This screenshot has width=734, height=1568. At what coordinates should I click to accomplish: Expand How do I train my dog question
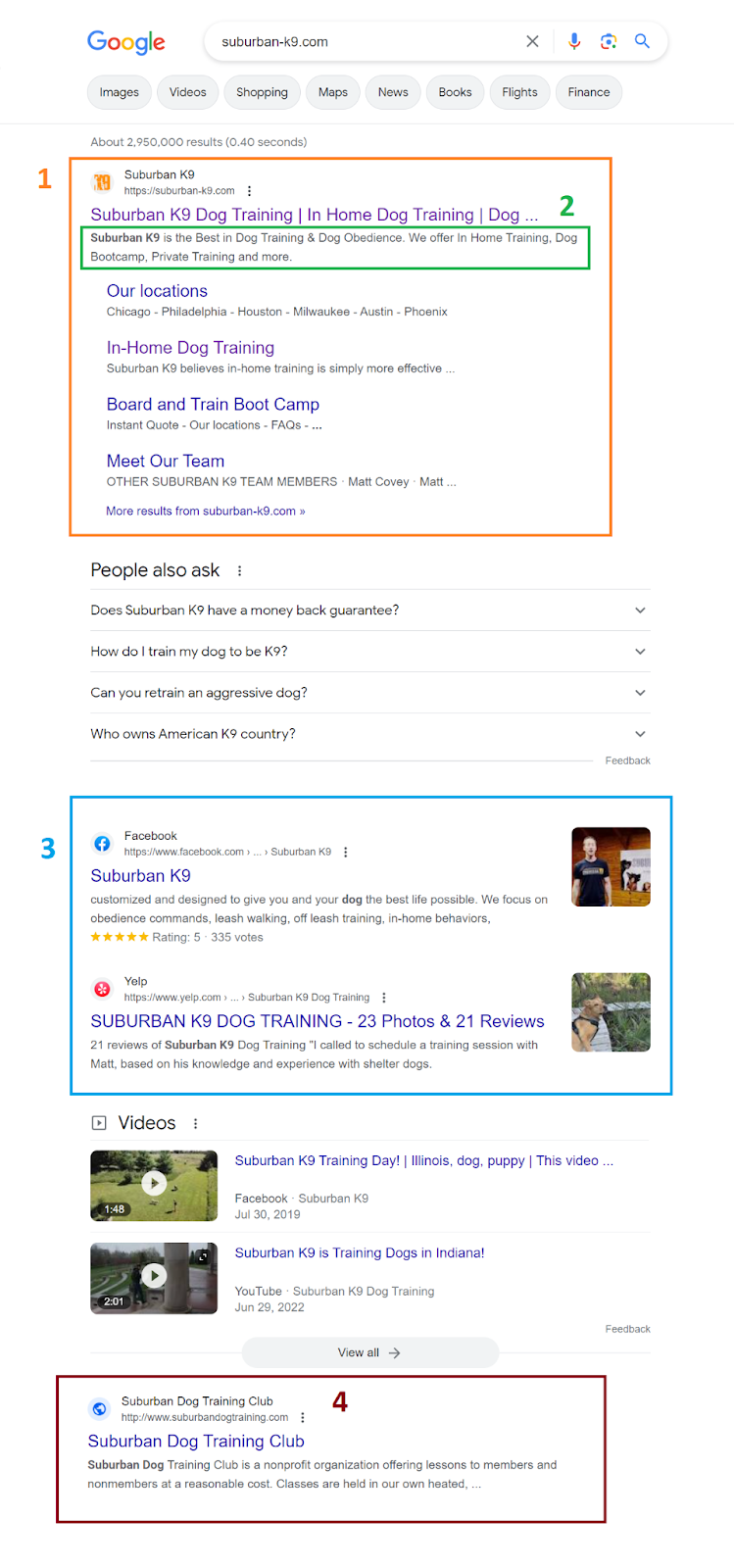[370, 651]
